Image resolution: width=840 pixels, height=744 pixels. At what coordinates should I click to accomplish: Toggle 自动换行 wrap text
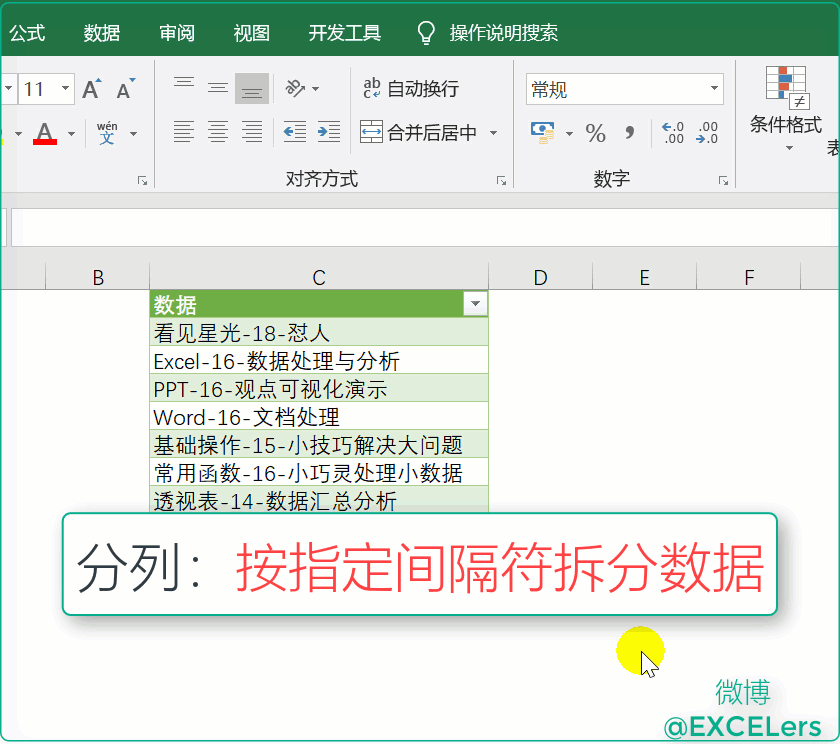(411, 89)
